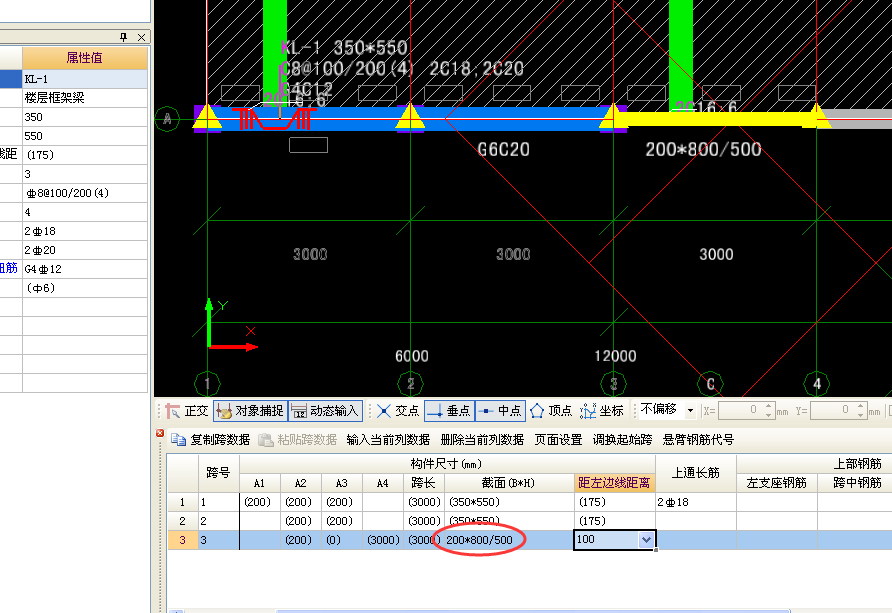Select row 1 header in span table
The height and width of the screenshot is (613, 892).
pyautogui.click(x=183, y=502)
